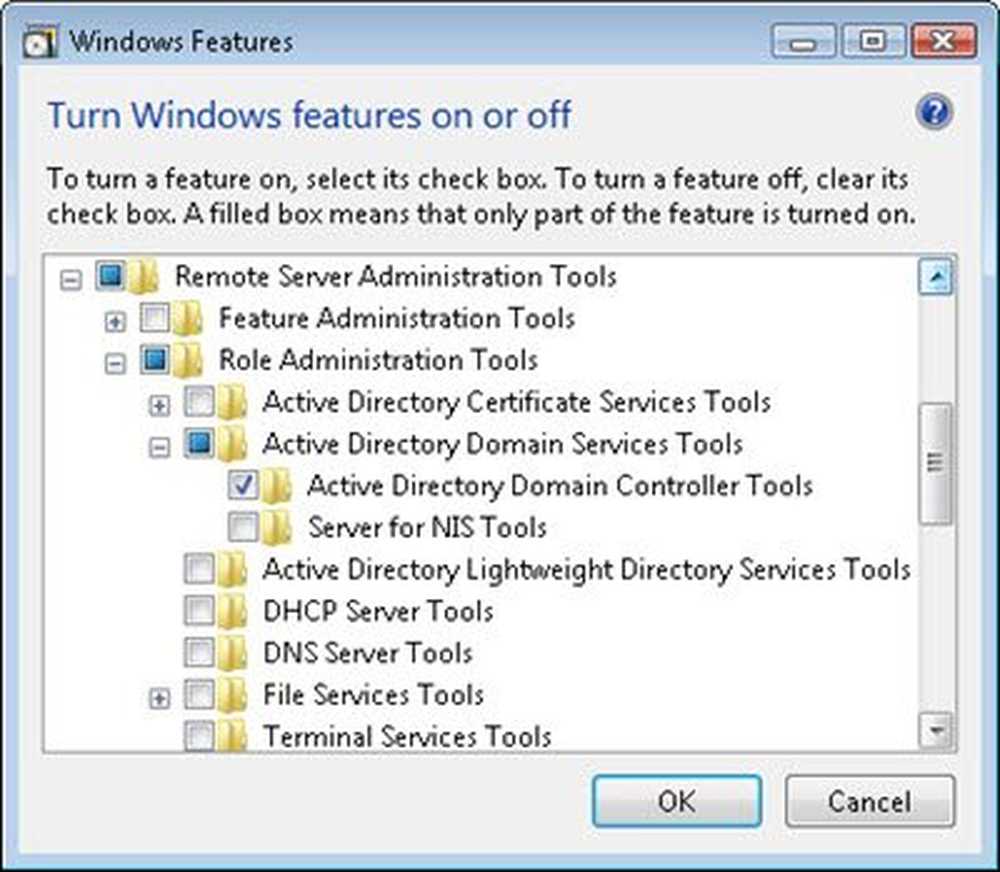Click the Windows Features title bar icon

40,42
